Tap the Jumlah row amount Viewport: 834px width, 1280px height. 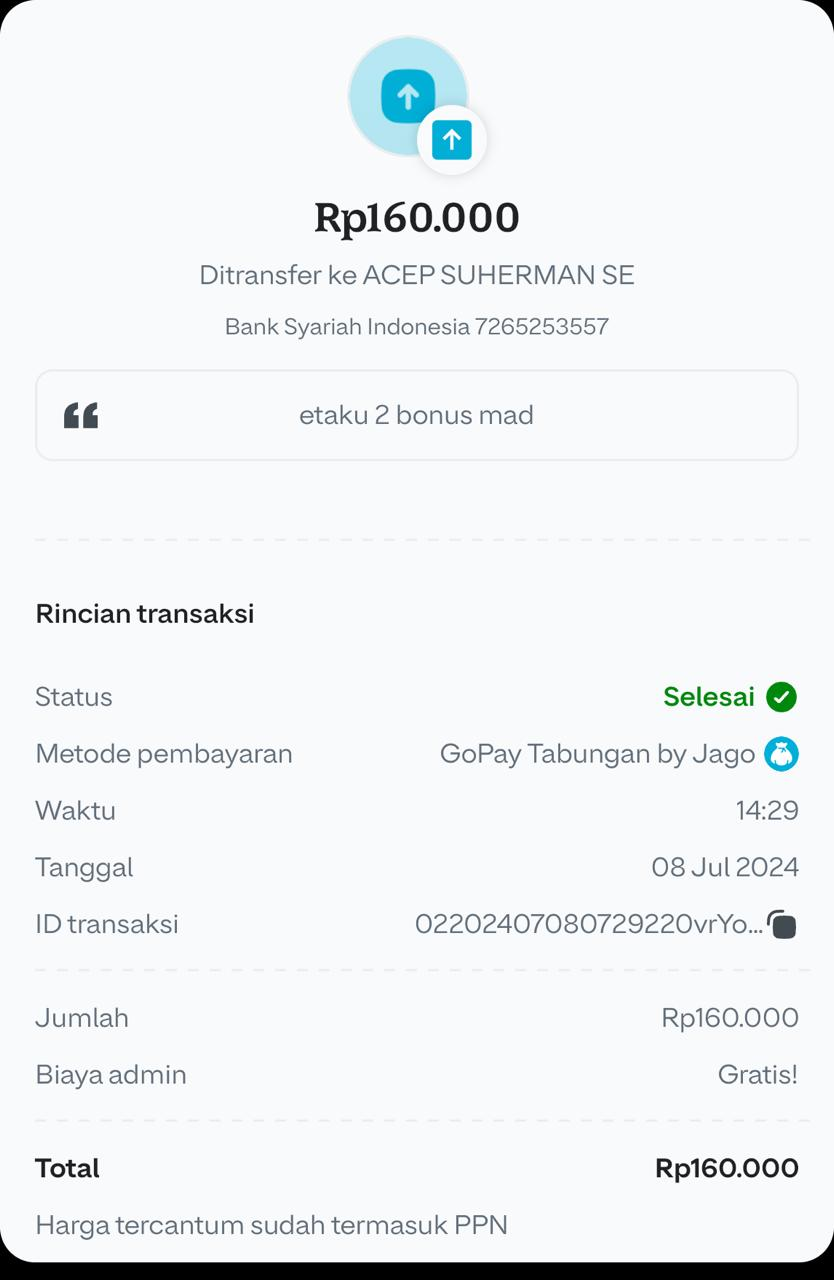(730, 1018)
